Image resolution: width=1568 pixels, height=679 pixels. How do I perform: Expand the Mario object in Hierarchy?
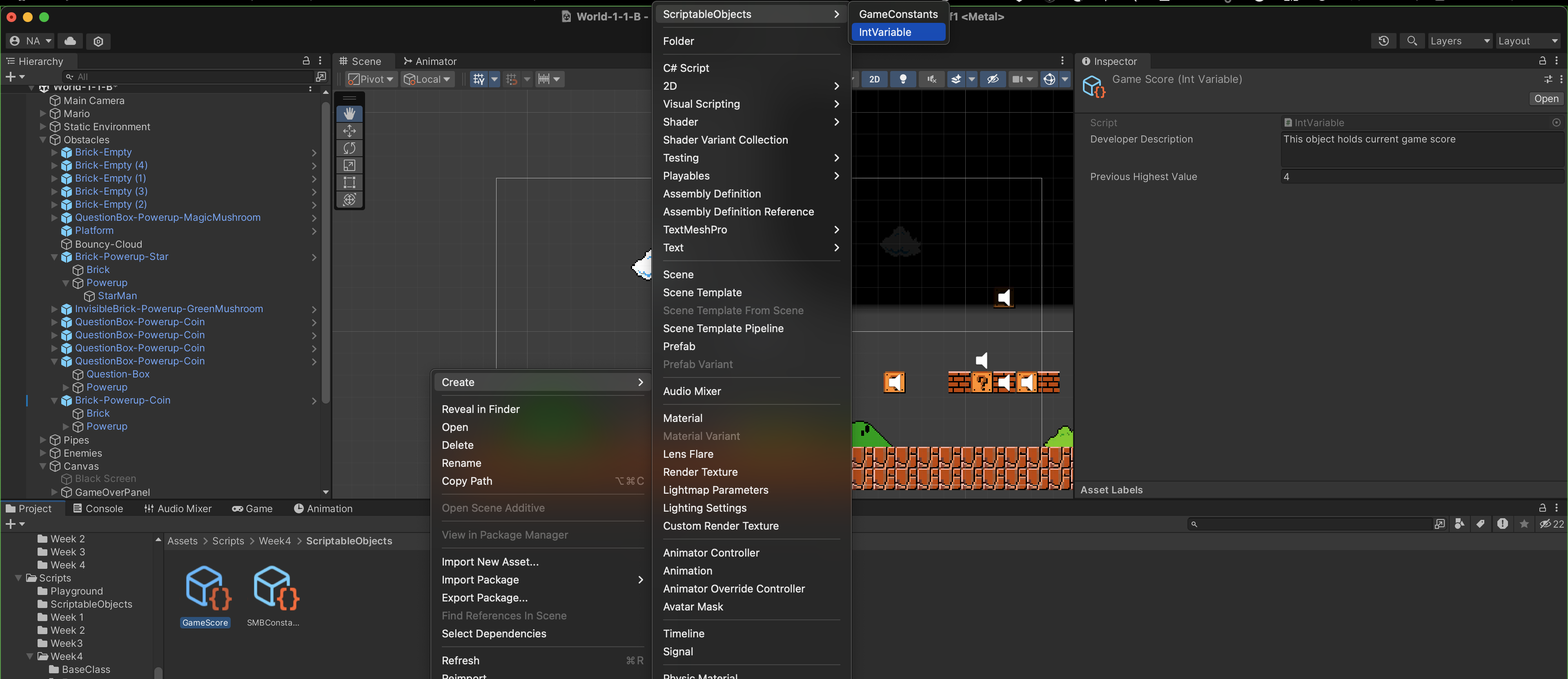[x=42, y=114]
